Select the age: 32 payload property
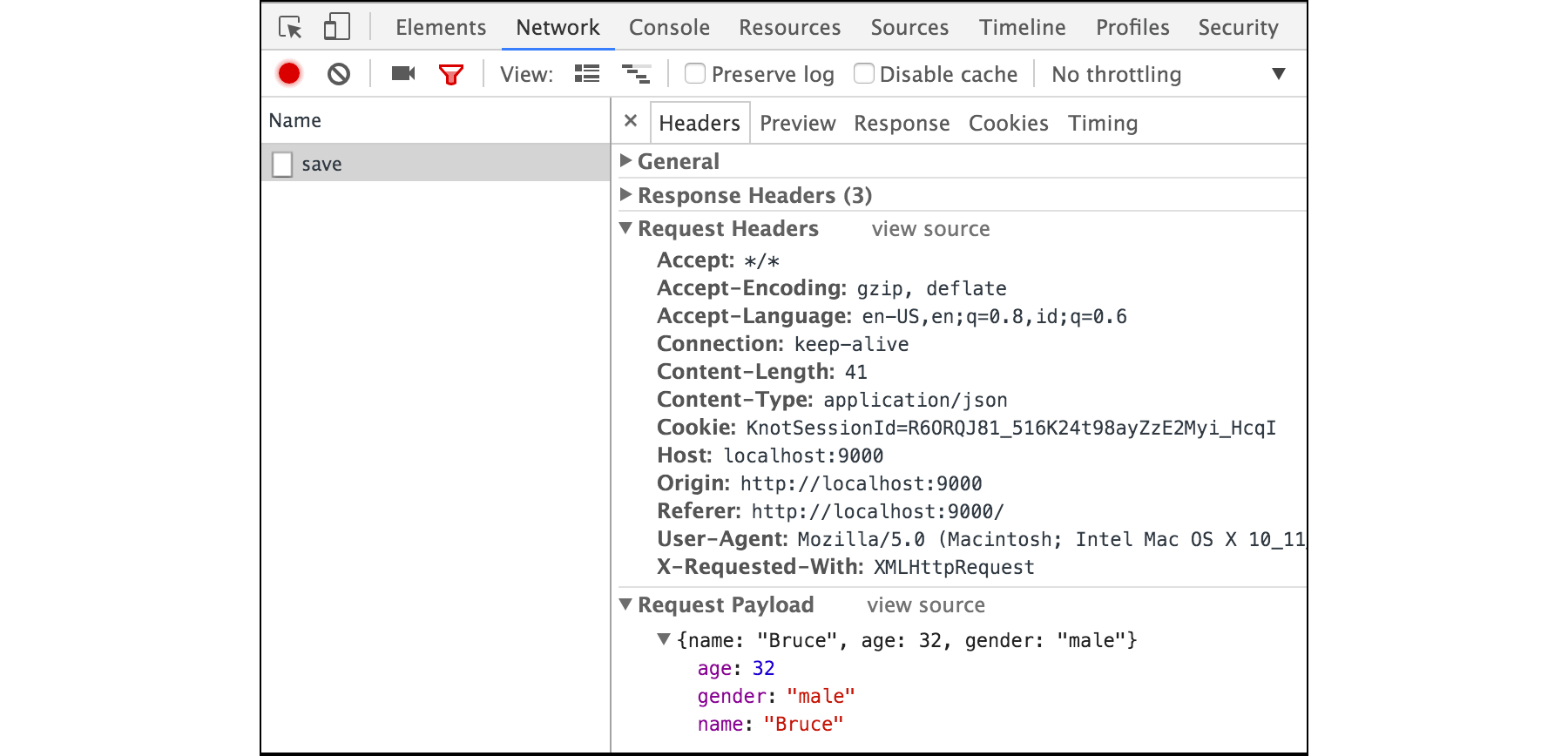1568x756 pixels. point(736,668)
